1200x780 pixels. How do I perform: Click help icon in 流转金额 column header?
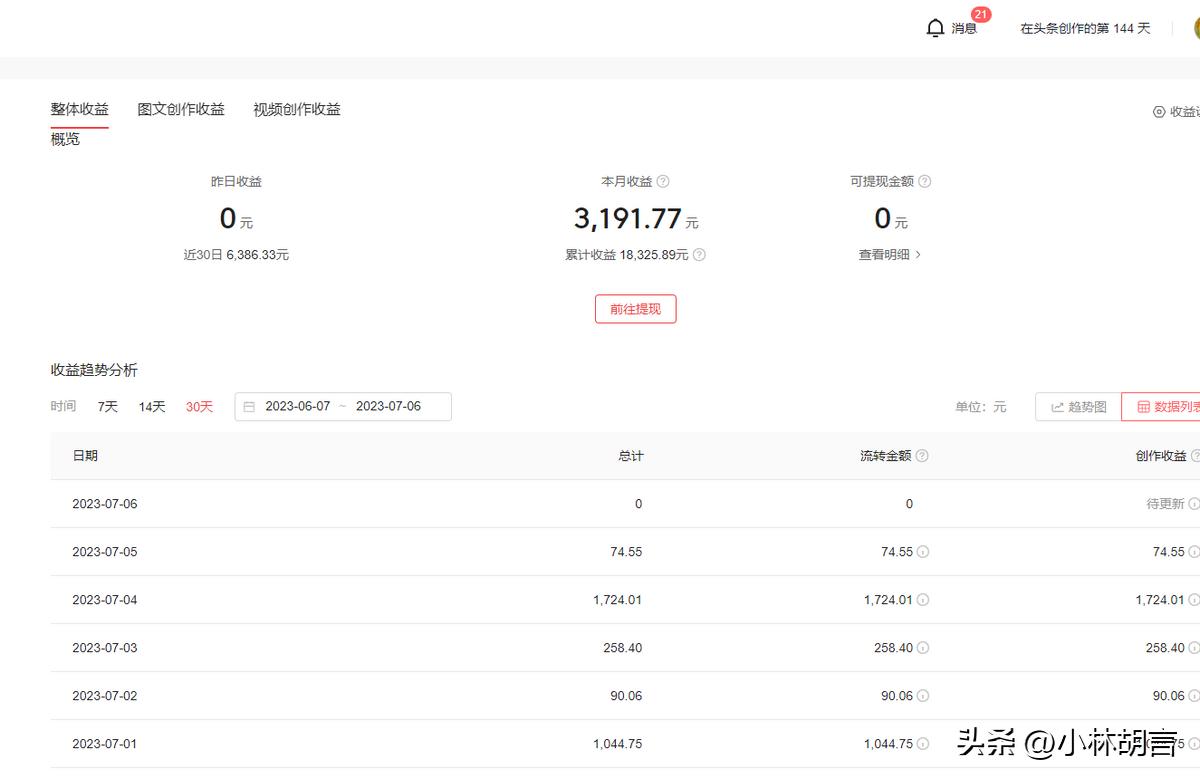(922, 456)
